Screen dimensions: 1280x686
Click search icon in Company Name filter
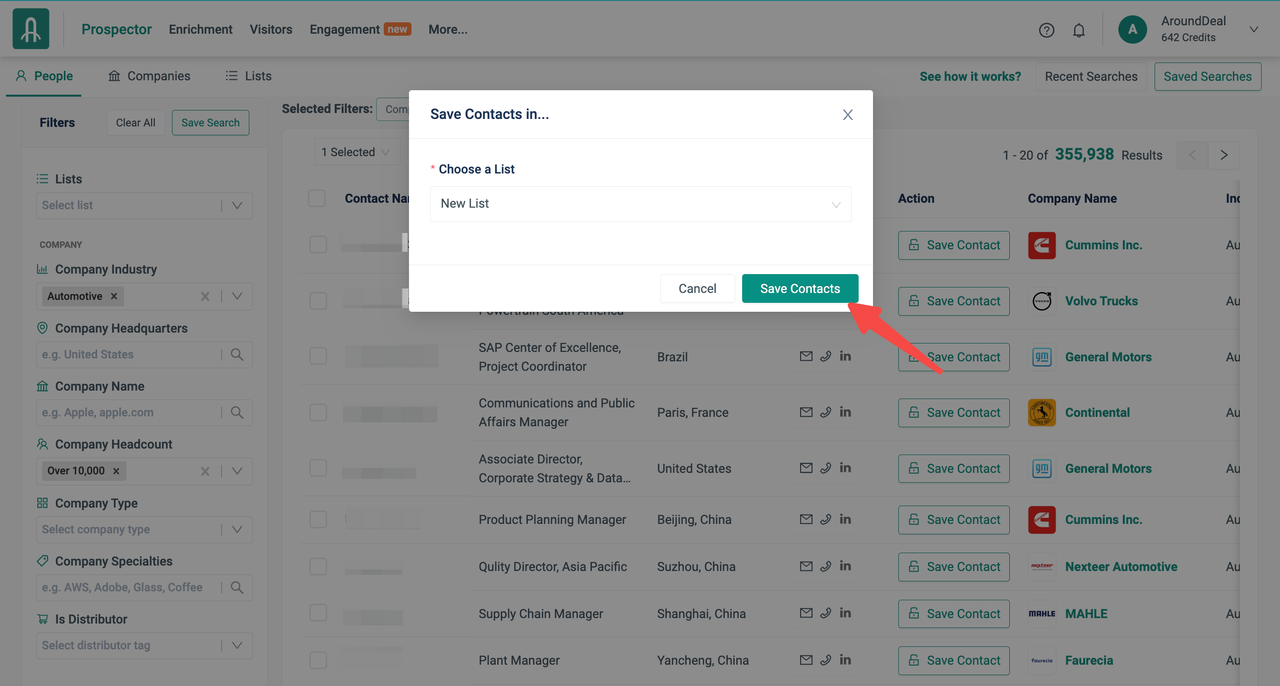click(237, 412)
